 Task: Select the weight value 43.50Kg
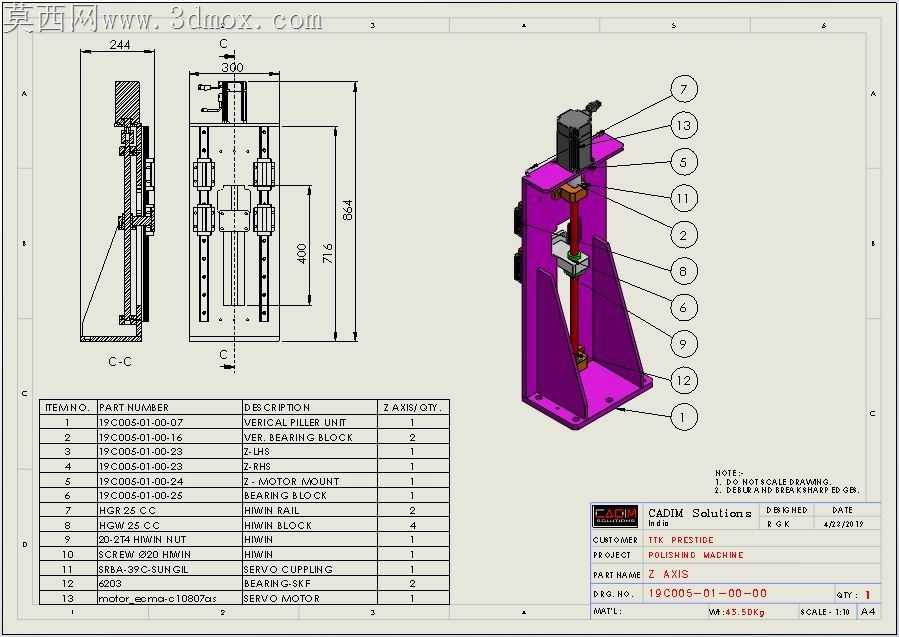(x=745, y=612)
